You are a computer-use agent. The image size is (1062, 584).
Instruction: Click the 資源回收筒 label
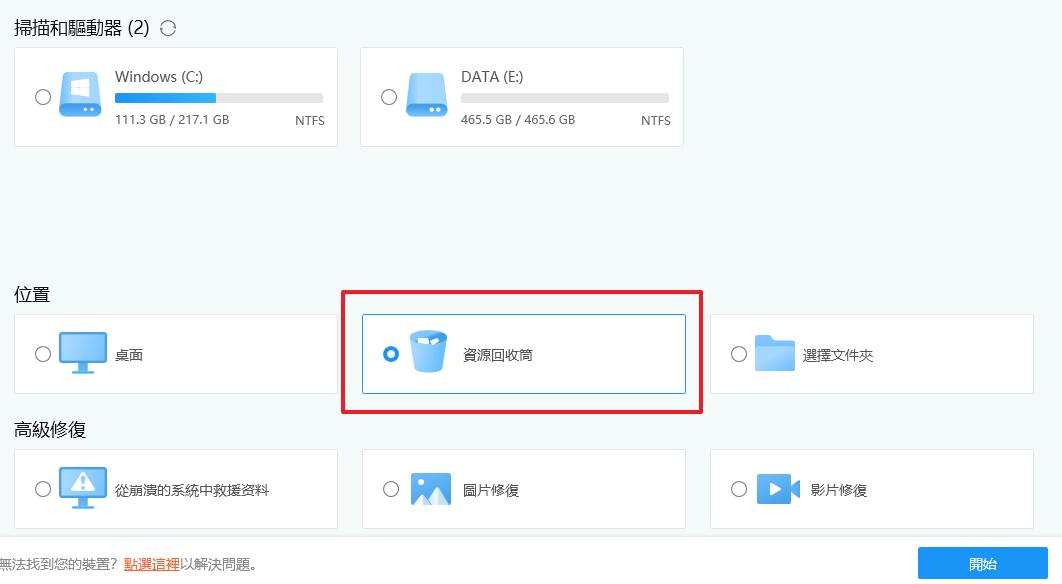coord(498,355)
